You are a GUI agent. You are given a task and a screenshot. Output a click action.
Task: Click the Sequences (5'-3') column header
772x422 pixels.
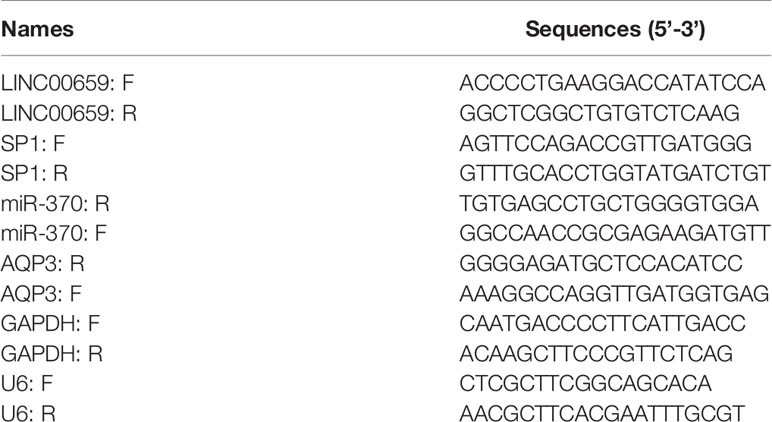(x=615, y=29)
